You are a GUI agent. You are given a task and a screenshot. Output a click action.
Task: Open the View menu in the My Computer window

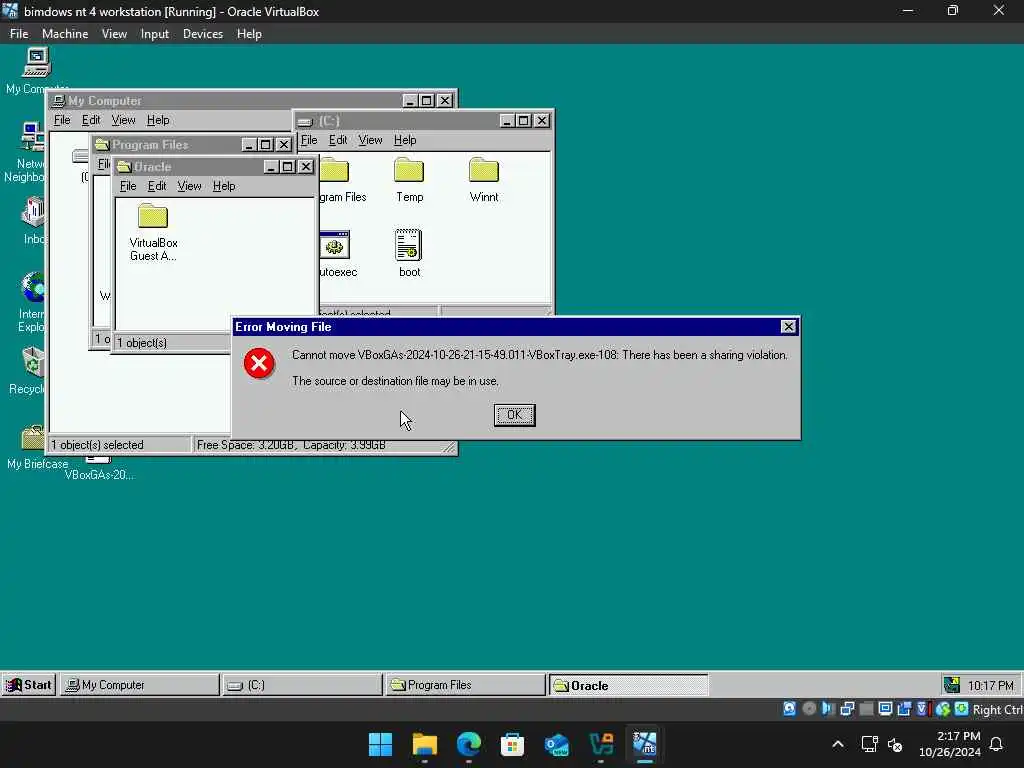coord(123,120)
